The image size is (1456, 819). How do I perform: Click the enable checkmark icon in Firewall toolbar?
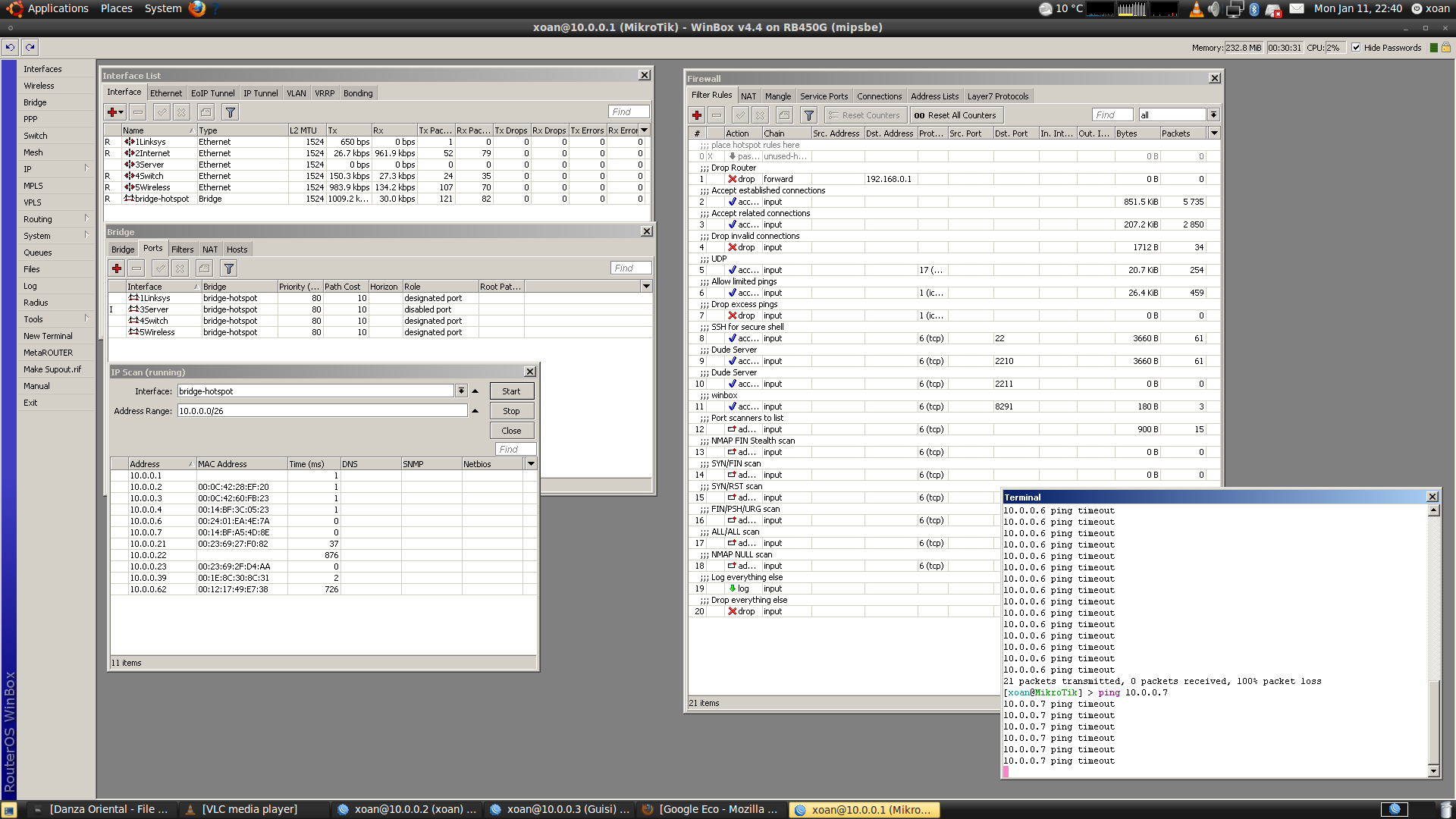(741, 115)
